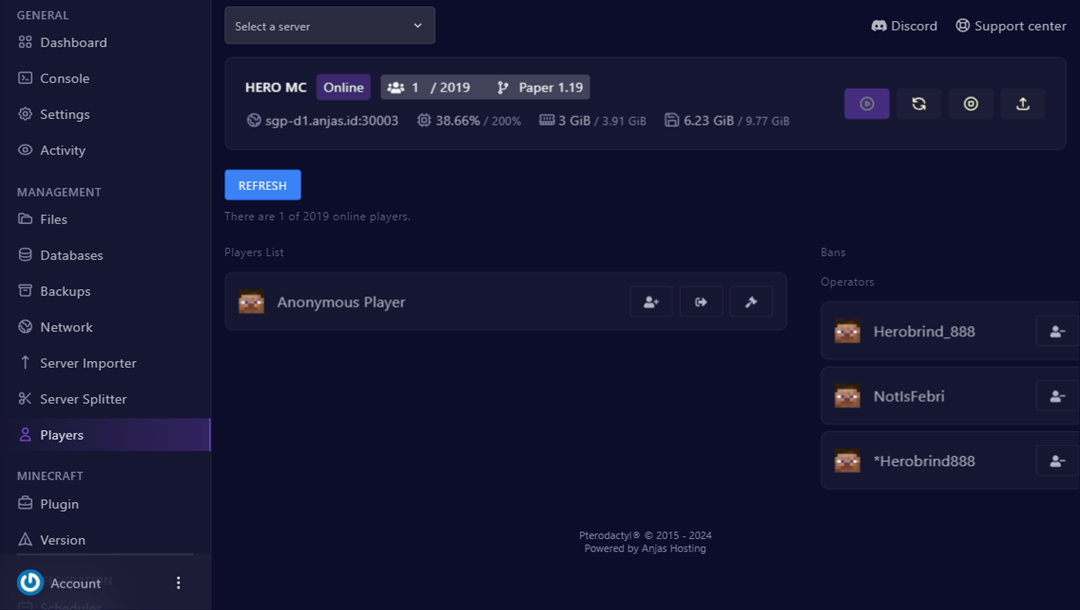
Task: Open the Account three-dot menu
Action: 178,583
